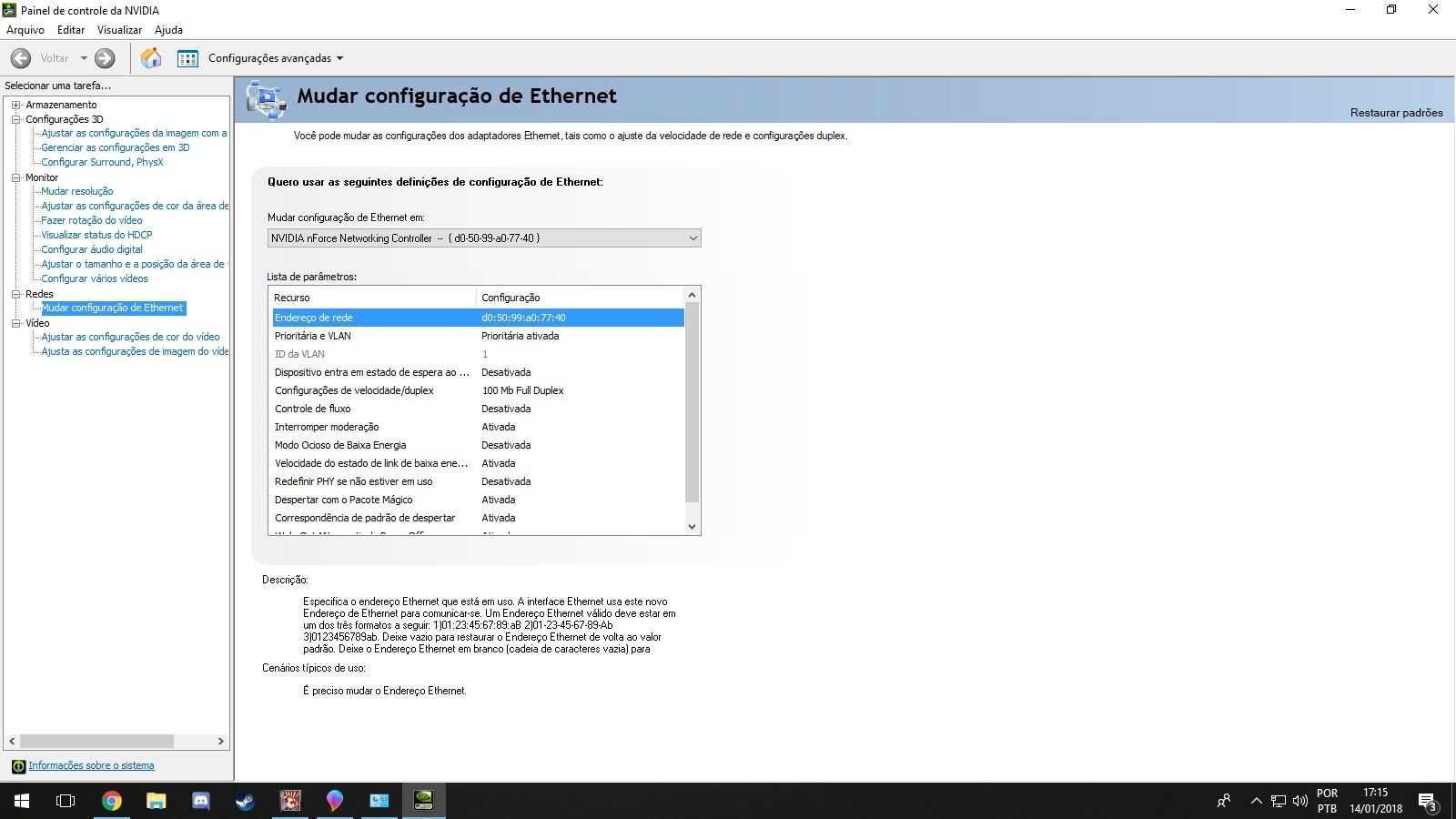The image size is (1456, 819).
Task: Open the Ajuda menu
Action: coord(168,30)
